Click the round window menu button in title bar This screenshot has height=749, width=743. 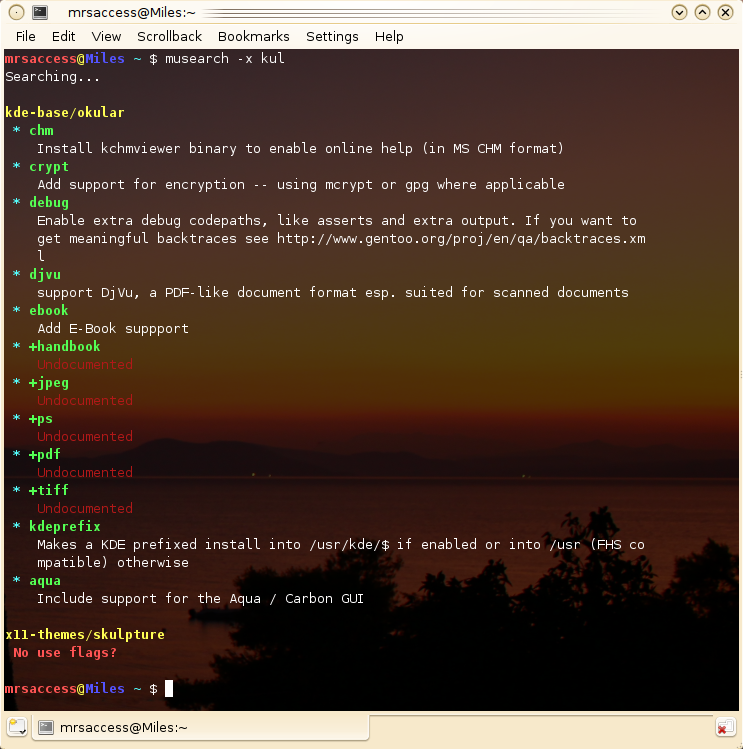pyautogui.click(x=15, y=12)
